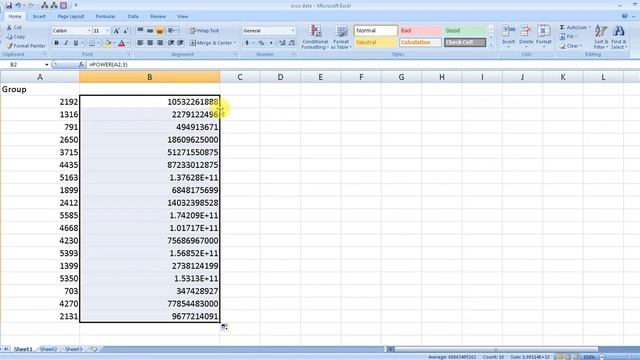Select column K header
The height and width of the screenshot is (360, 640).
(562, 77)
